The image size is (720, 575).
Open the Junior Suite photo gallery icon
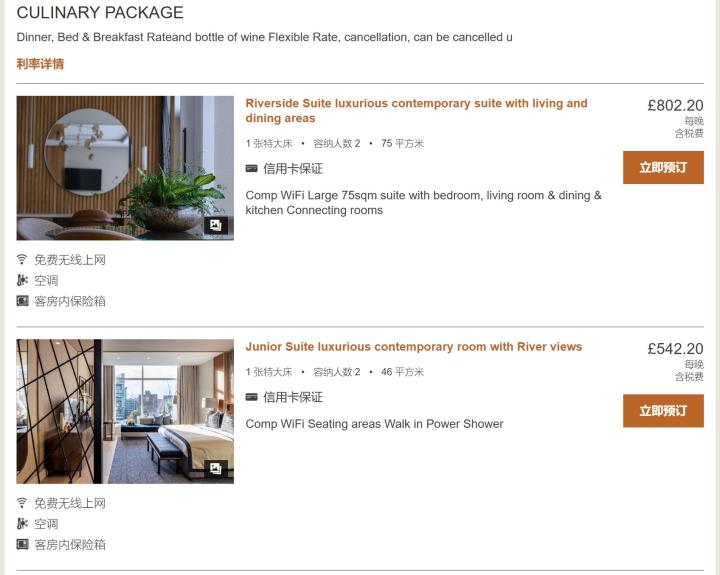point(216,468)
